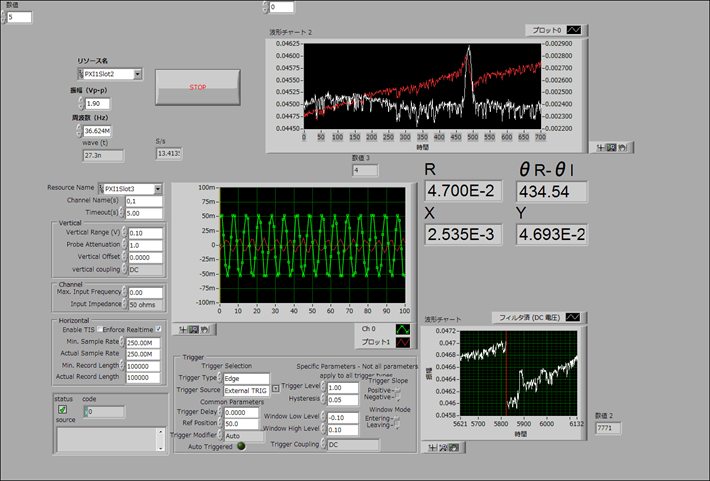Select pan hand tool in green waveform palette
The image size is (710, 481).
pos(203,328)
